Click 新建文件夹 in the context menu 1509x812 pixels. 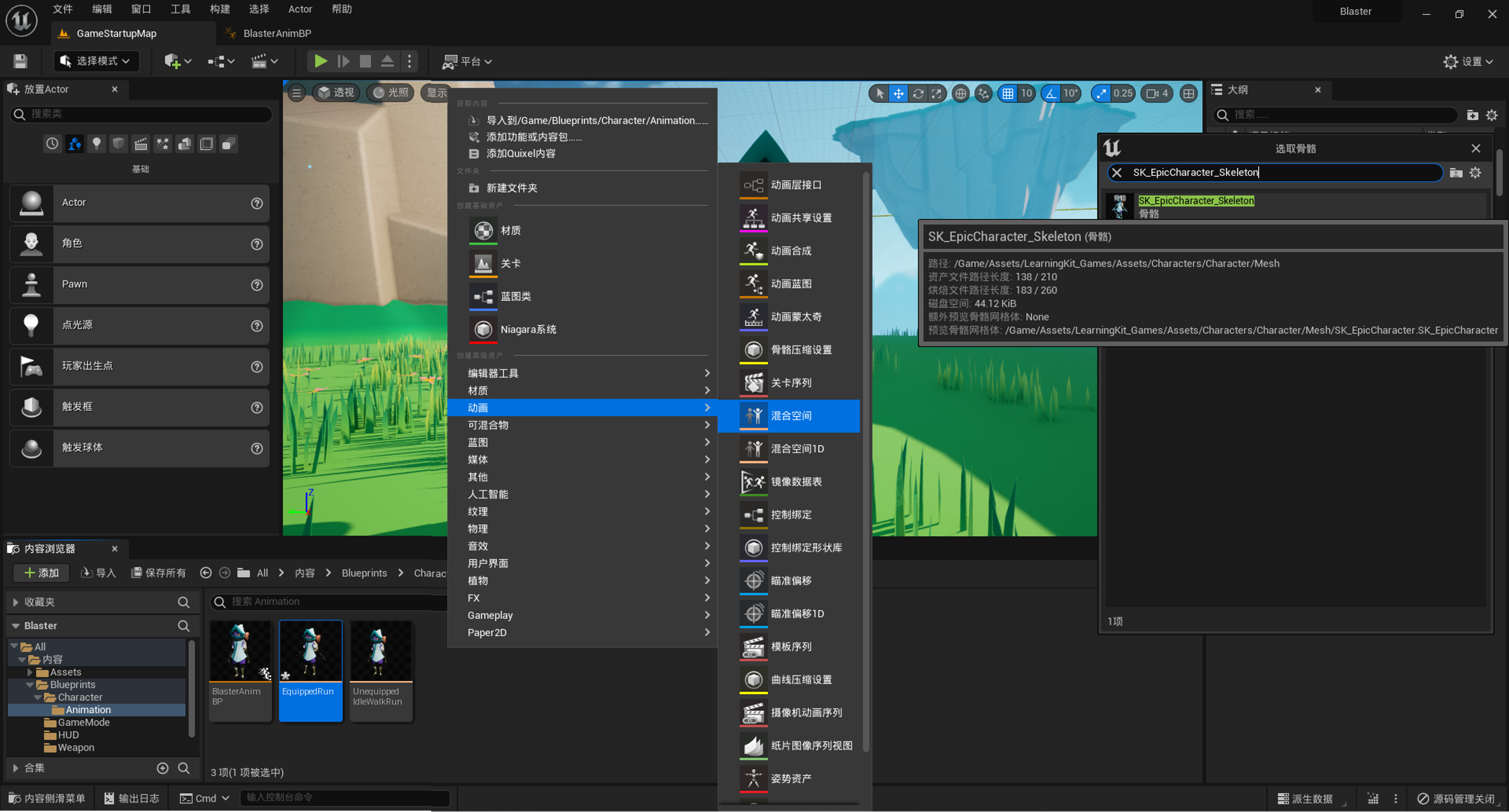(582, 188)
